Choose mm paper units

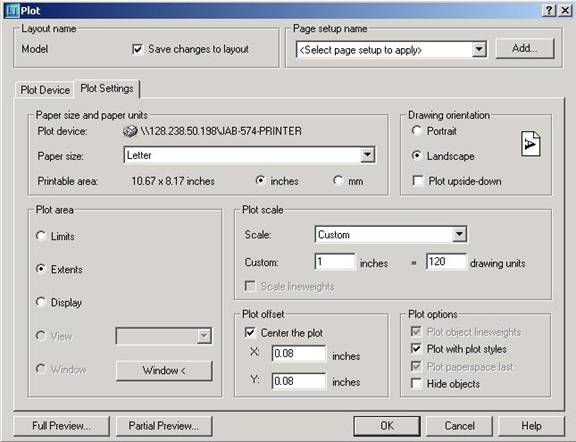[338, 181]
